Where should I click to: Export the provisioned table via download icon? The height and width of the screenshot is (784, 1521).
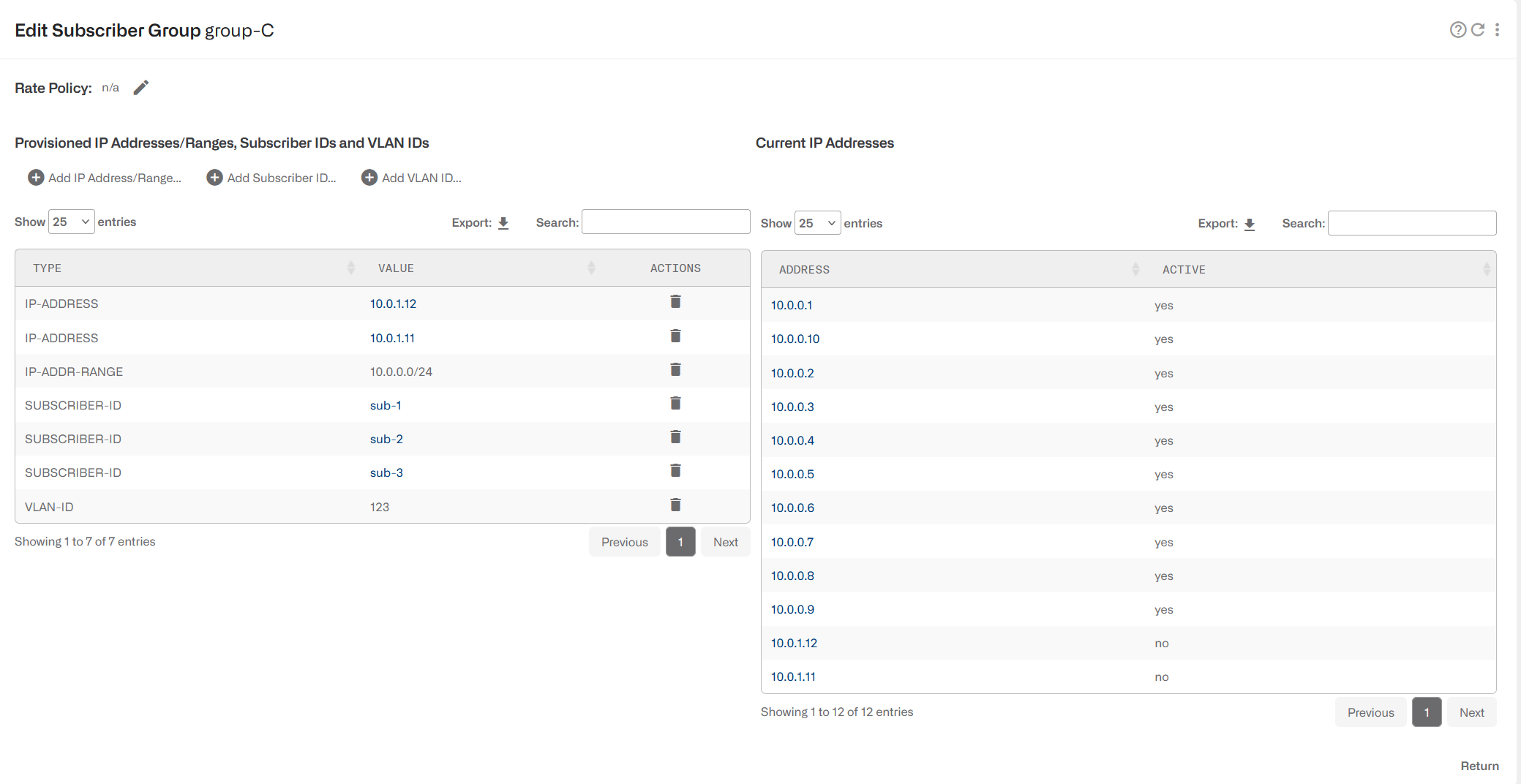click(x=503, y=223)
